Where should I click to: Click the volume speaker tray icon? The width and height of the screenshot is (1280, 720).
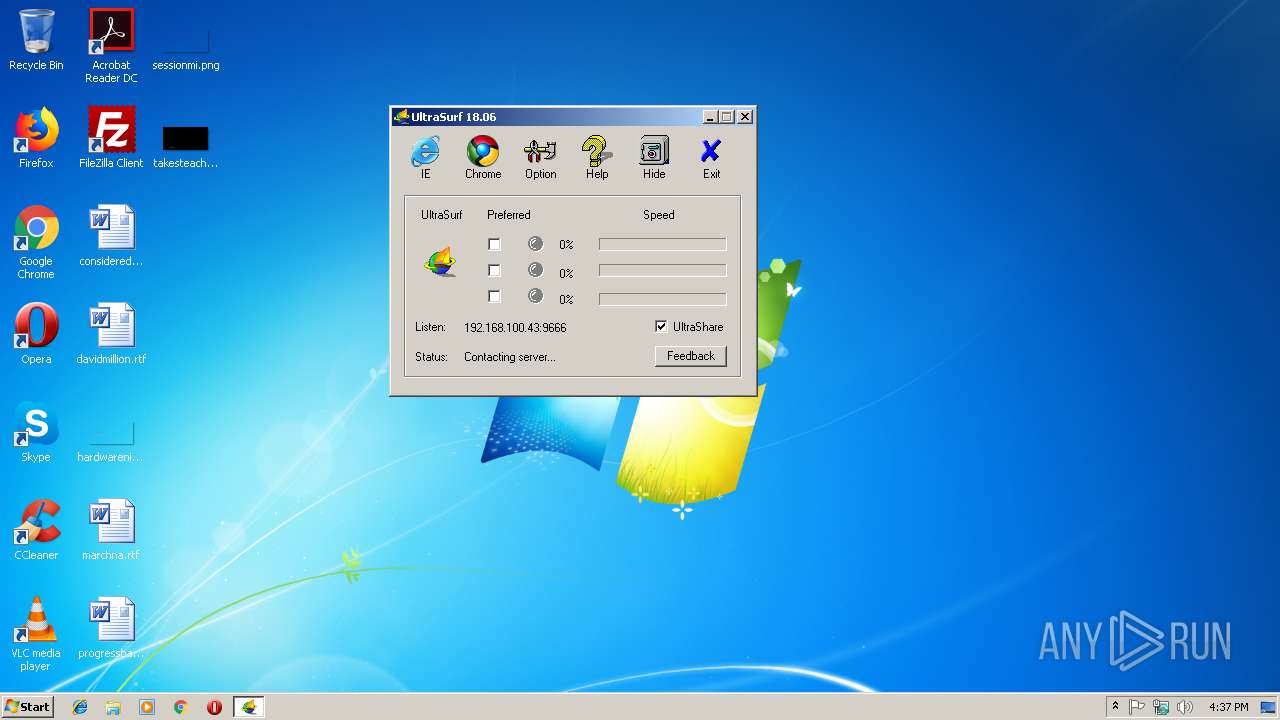(x=1185, y=707)
